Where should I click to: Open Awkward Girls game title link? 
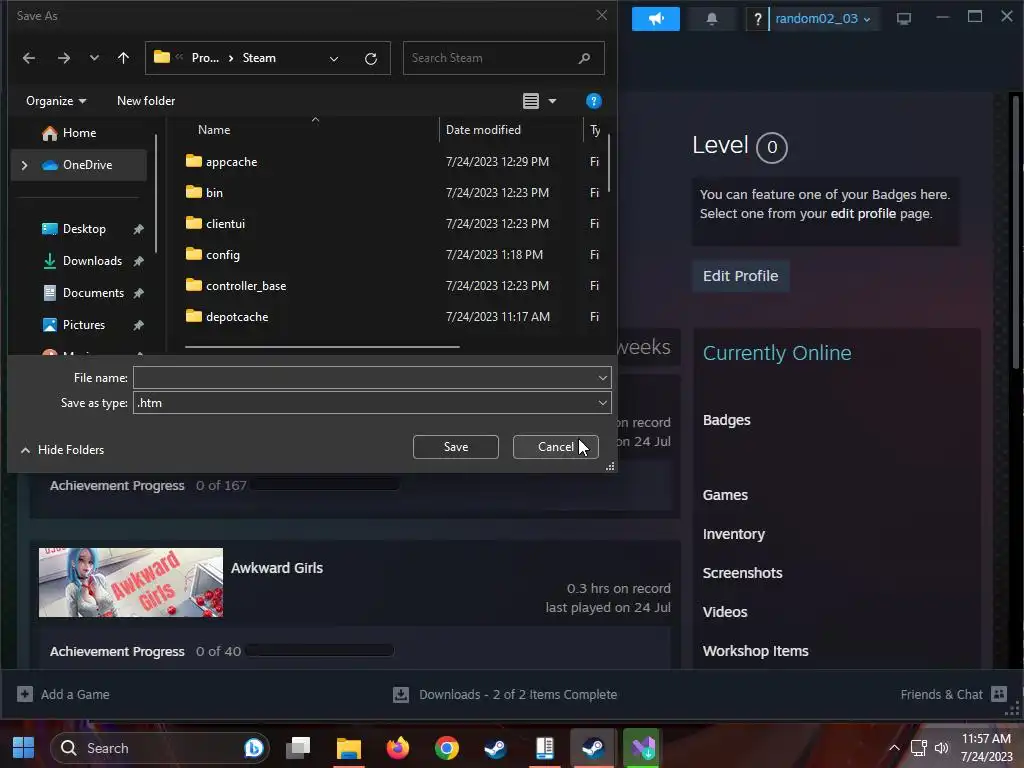[277, 568]
